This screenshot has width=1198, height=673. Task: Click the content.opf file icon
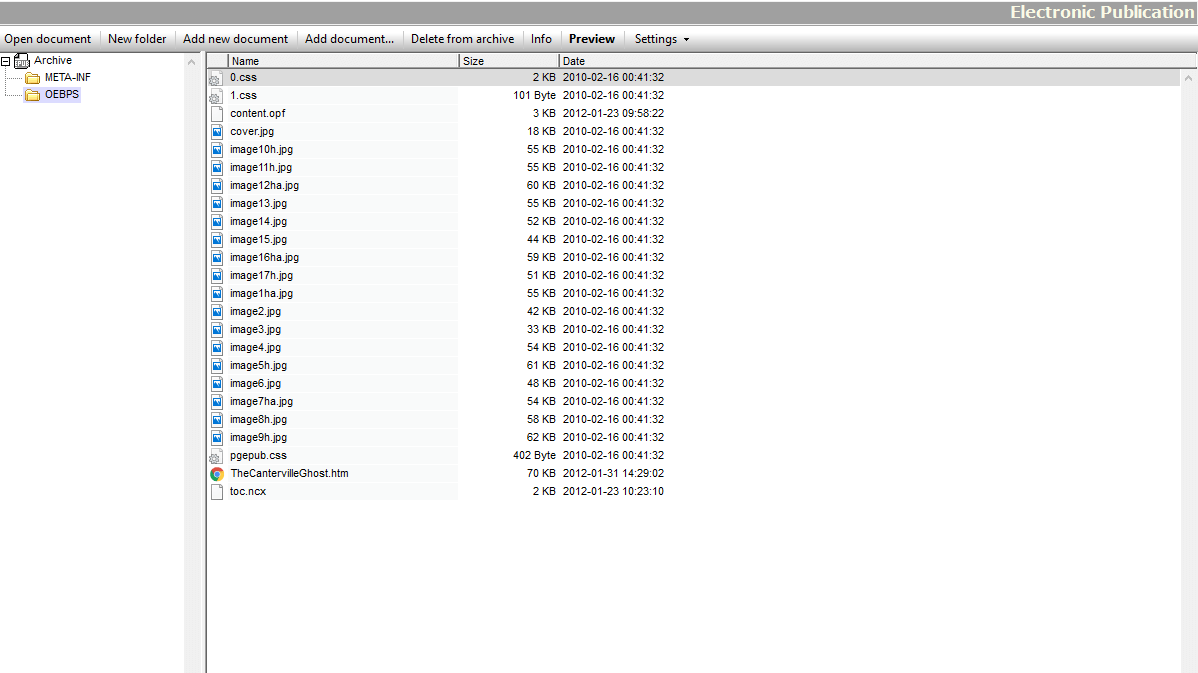click(x=217, y=114)
